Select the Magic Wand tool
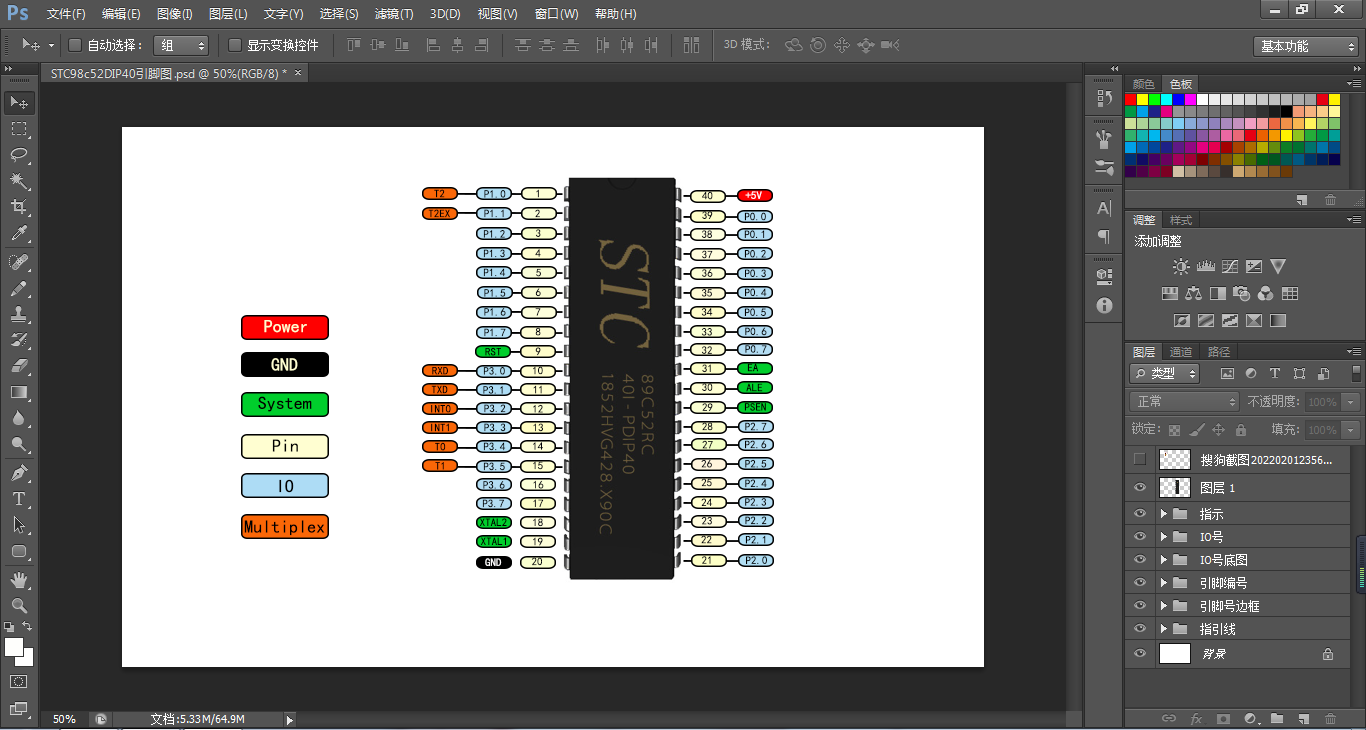The height and width of the screenshot is (730, 1366). coord(19,181)
